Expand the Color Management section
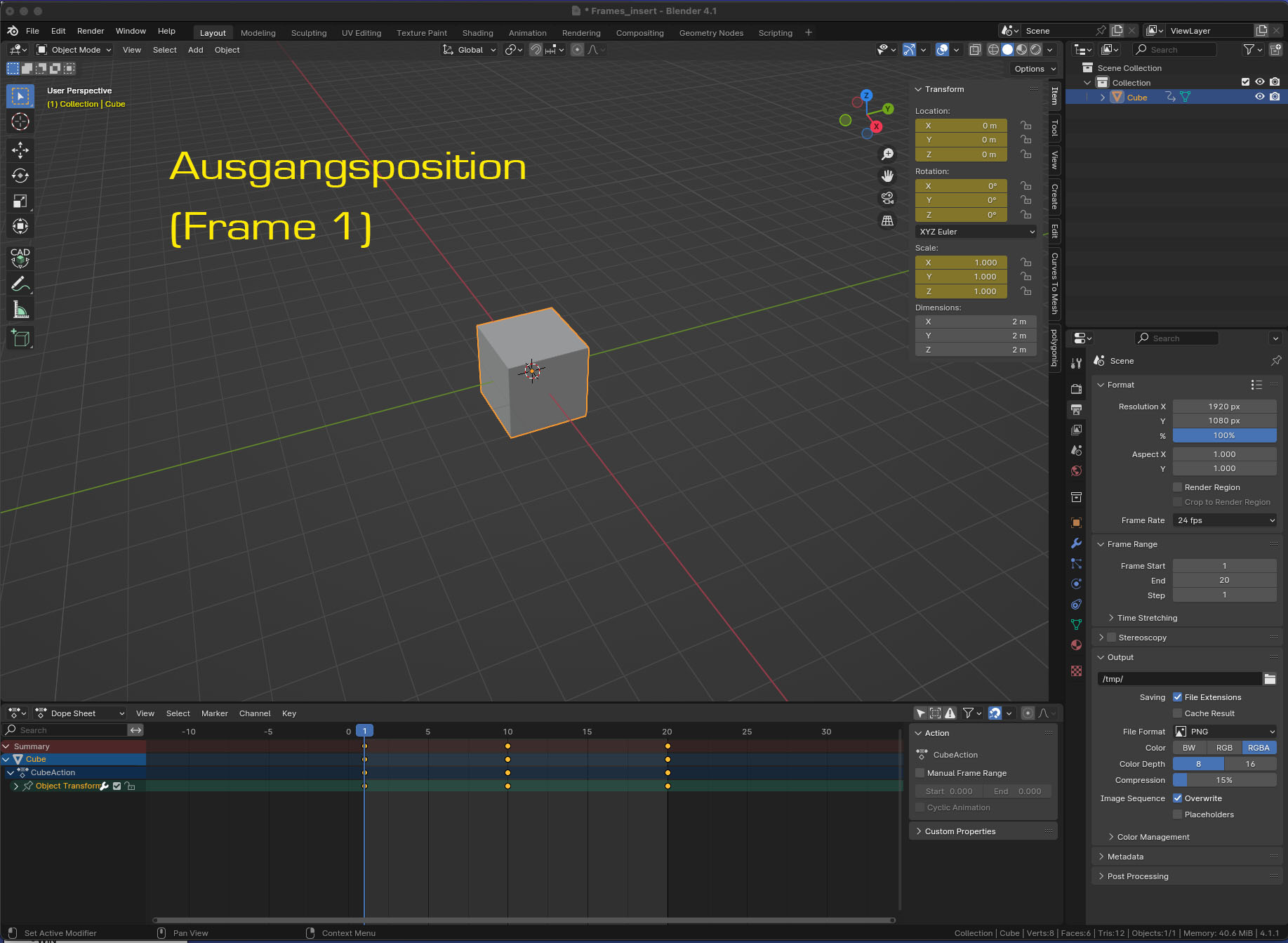1288x943 pixels. point(1153,837)
